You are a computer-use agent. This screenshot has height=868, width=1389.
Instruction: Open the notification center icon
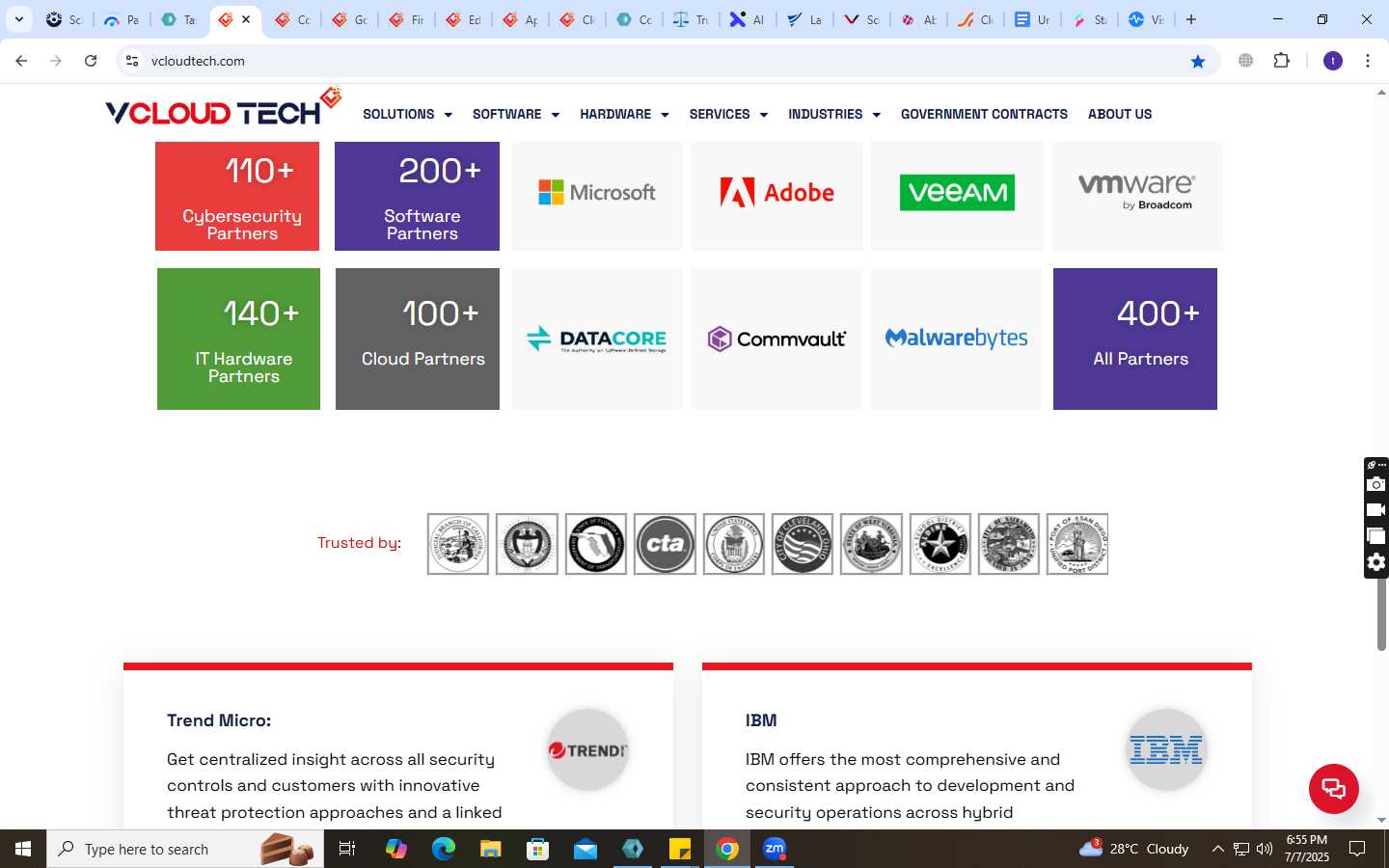(1357, 849)
